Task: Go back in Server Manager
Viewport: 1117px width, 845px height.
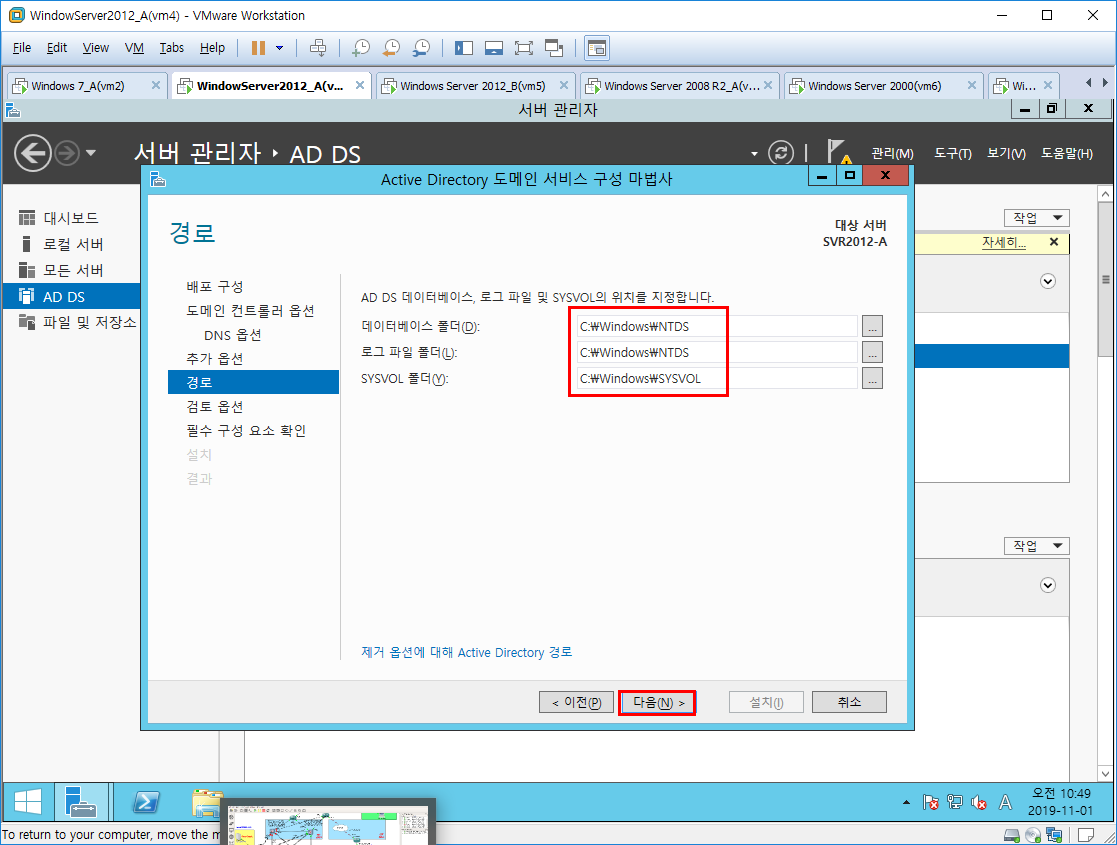Action: click(x=33, y=153)
